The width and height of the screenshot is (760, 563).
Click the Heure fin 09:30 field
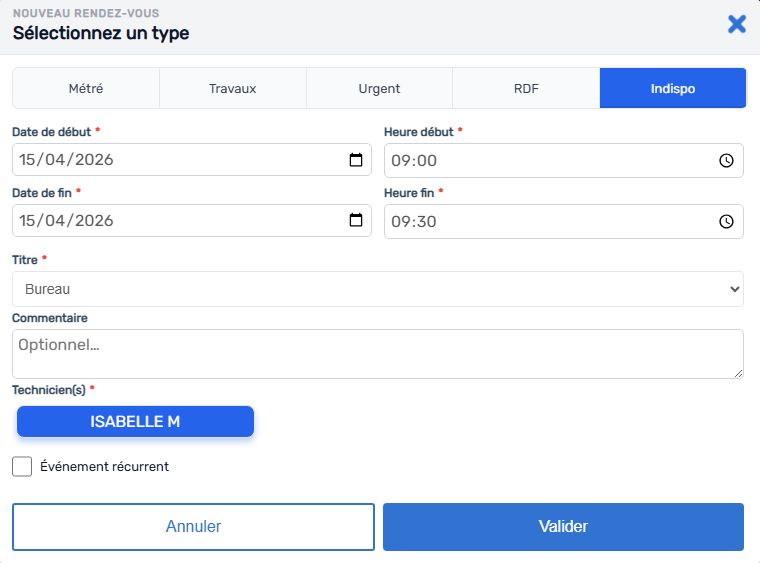pyautogui.click(x=564, y=221)
